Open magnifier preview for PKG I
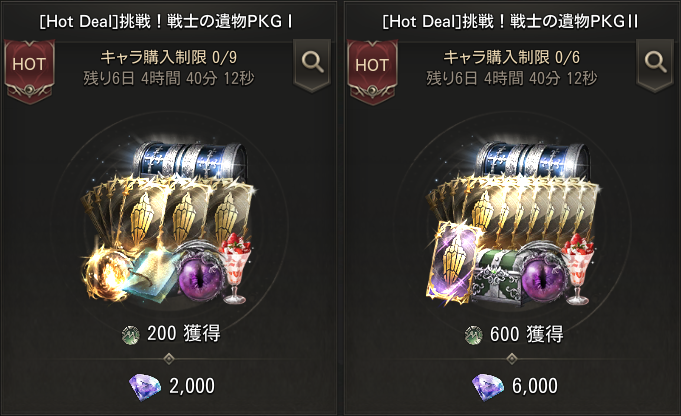Viewport: 681px width, 416px height. tap(312, 64)
